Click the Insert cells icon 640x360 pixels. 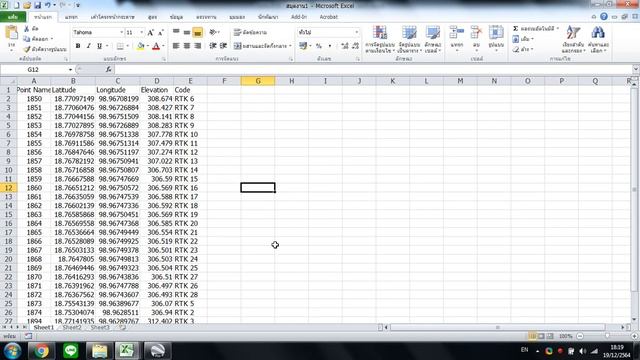(457, 32)
